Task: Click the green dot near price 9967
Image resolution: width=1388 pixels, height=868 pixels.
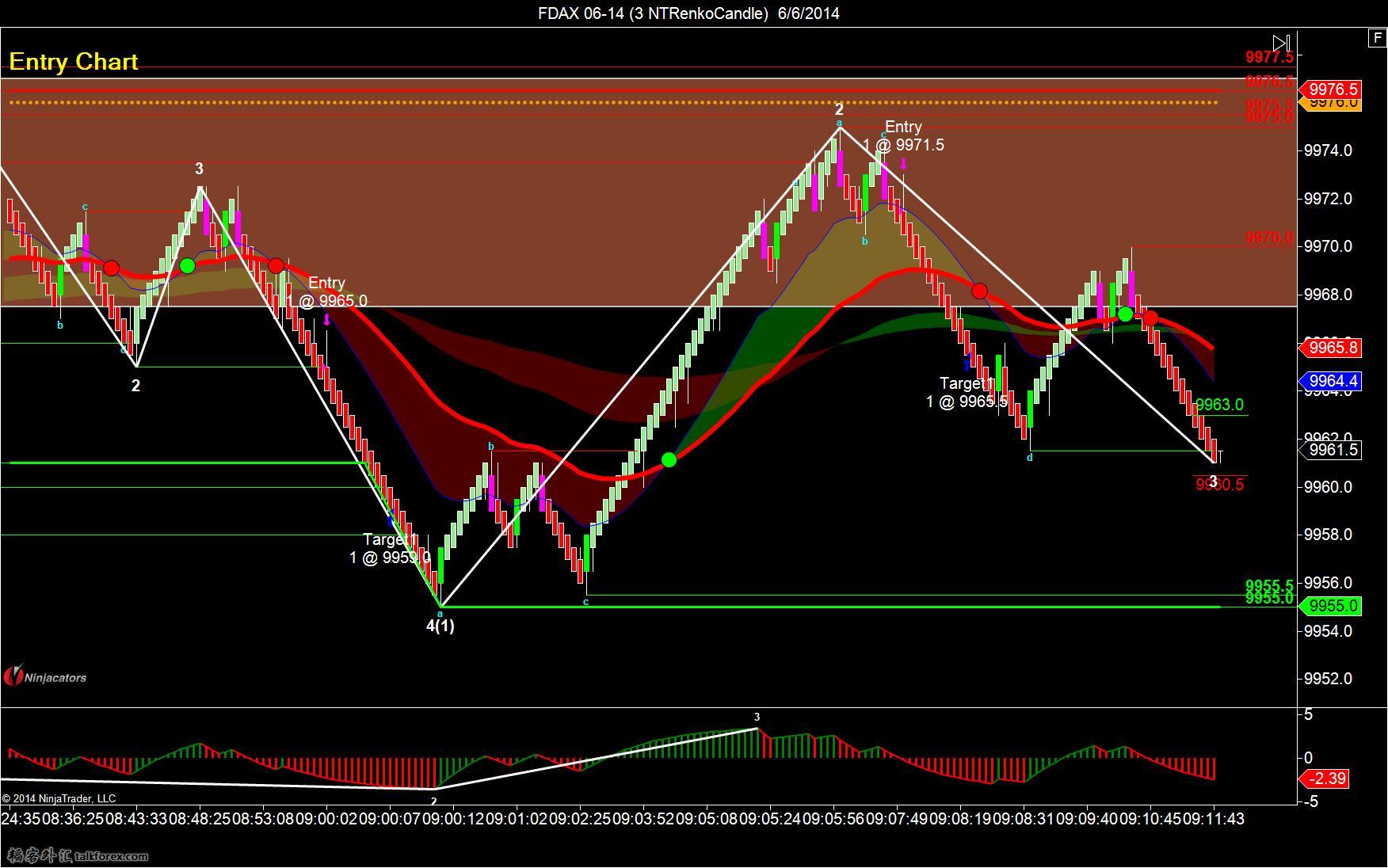Action: click(x=1125, y=314)
